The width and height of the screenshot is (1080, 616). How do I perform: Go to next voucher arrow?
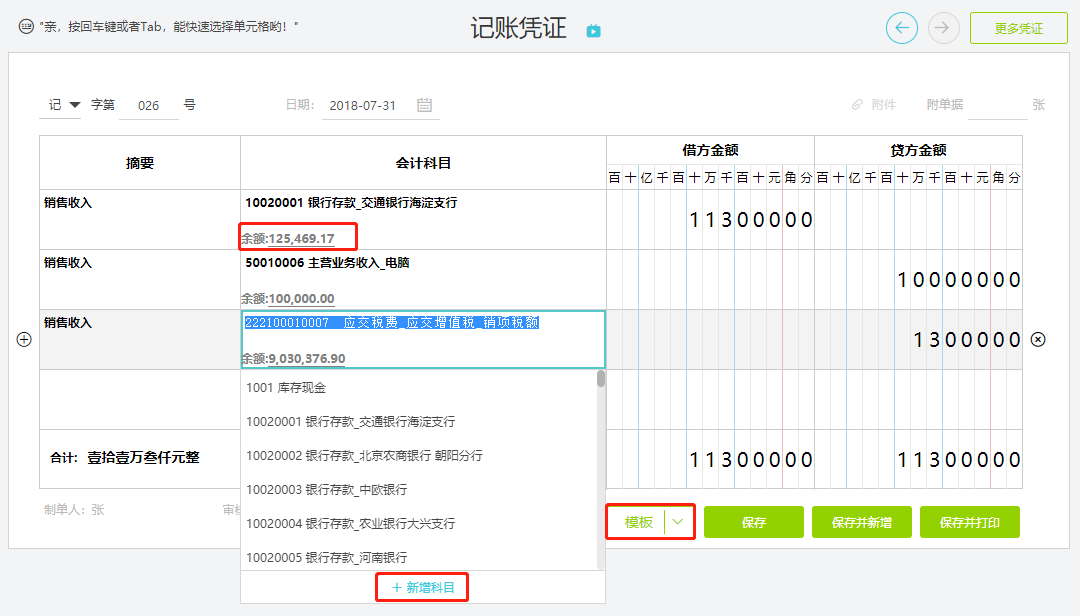point(944,28)
